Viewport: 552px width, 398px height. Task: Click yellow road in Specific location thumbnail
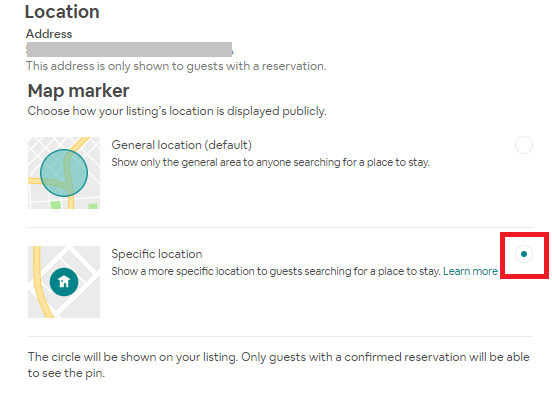[x=39, y=283]
